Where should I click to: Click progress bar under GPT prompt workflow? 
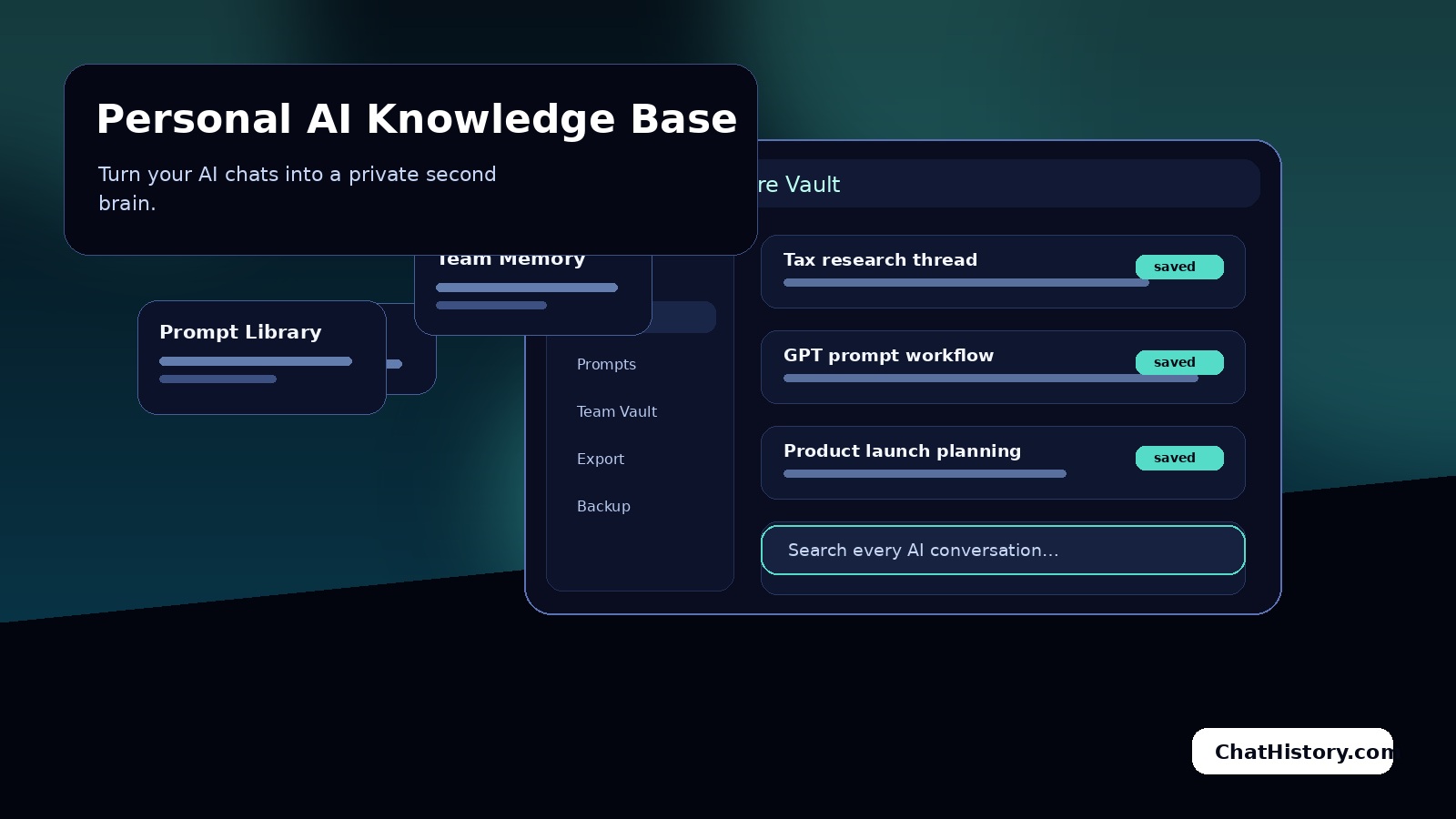pos(991,378)
